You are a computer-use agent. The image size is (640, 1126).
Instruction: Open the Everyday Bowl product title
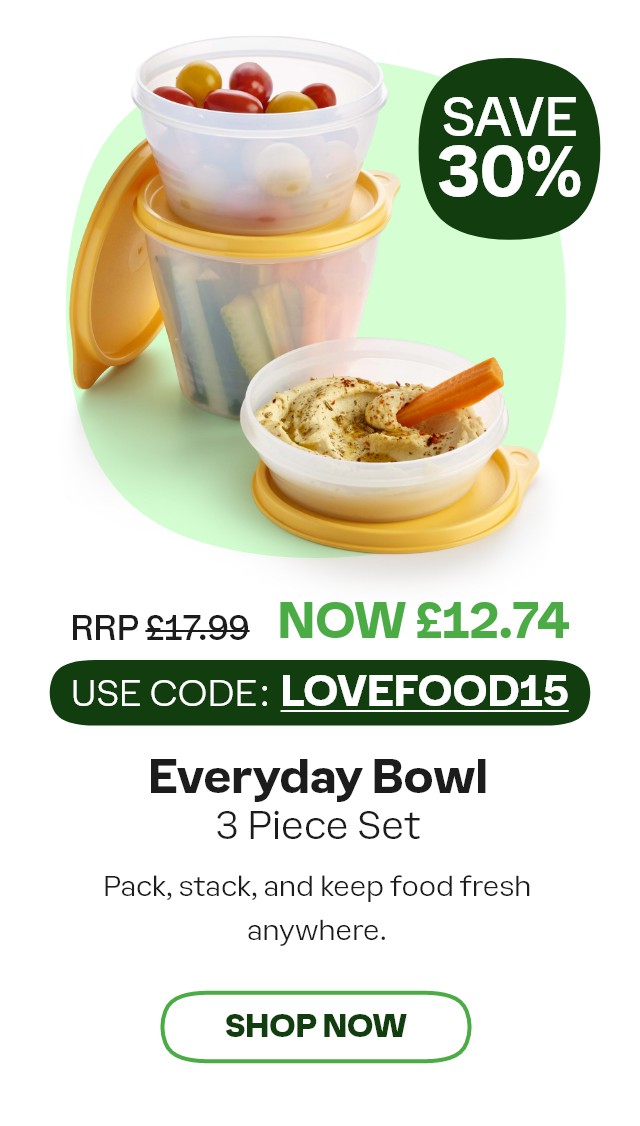point(318,778)
